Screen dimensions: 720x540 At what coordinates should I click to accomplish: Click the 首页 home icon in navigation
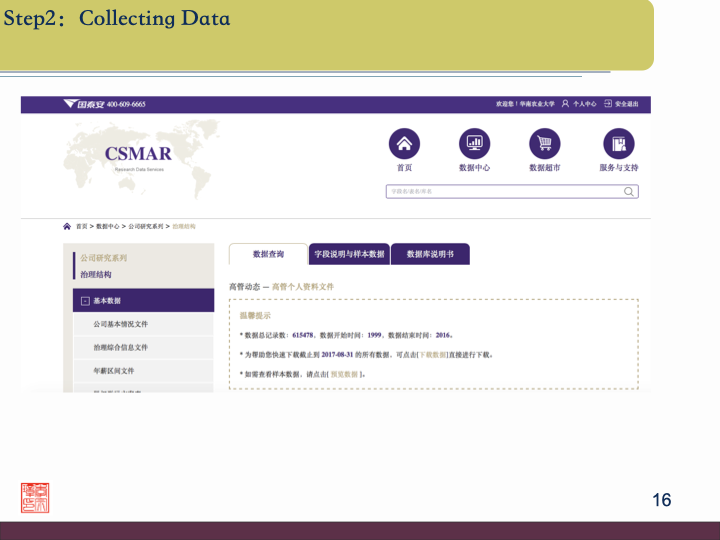pos(404,143)
